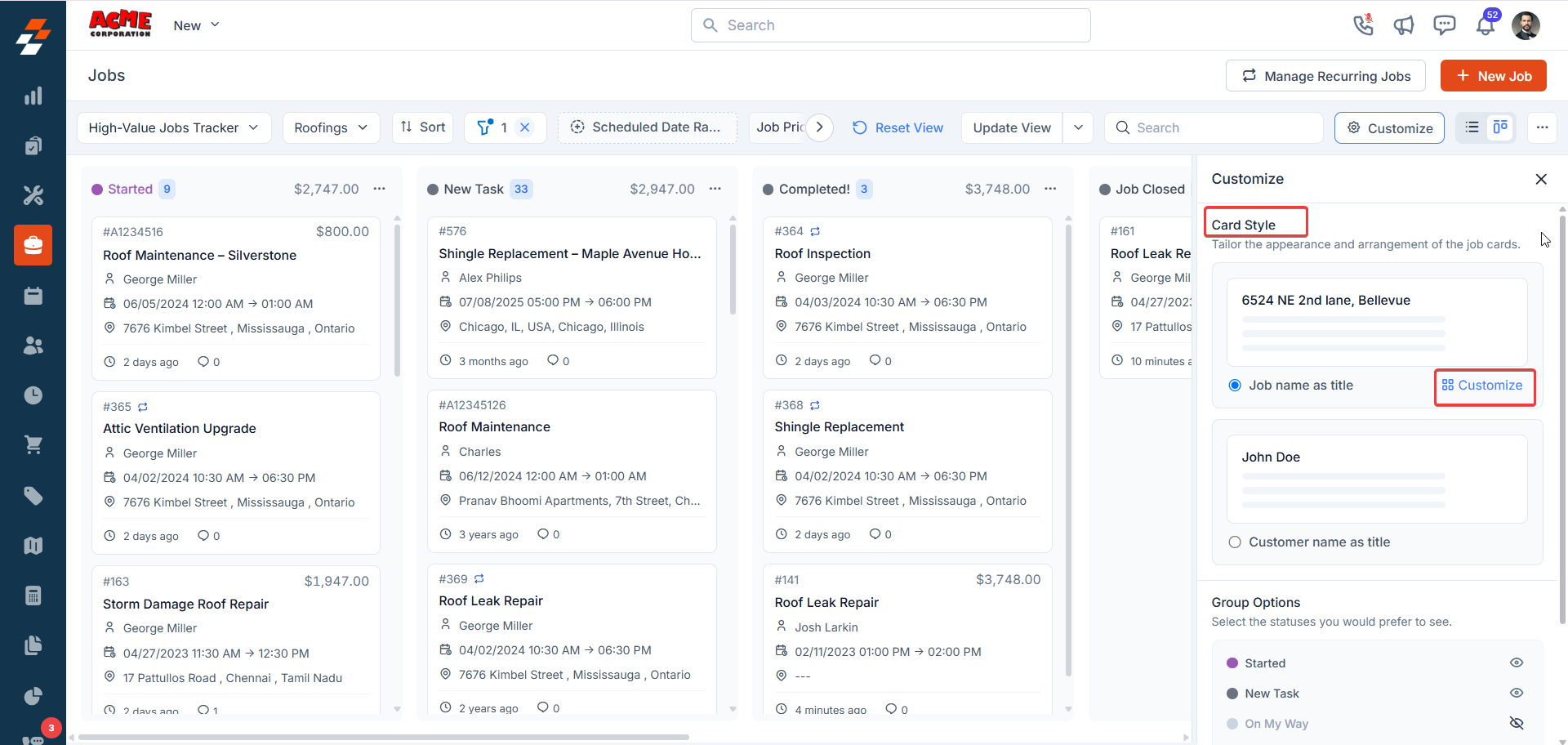Click the Acme Corporation logo
Screen dimensions: 1568x745
(120, 24)
